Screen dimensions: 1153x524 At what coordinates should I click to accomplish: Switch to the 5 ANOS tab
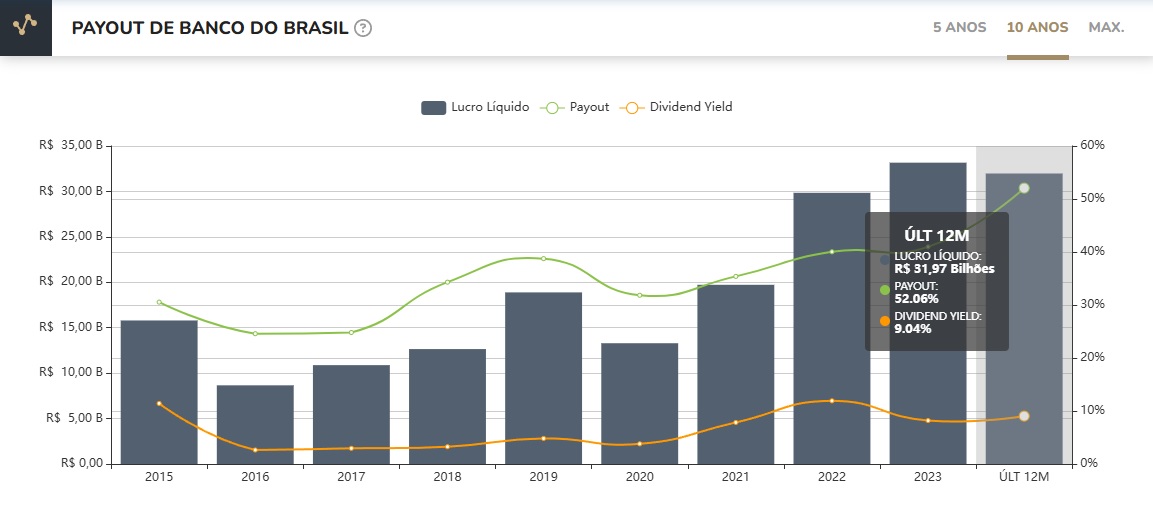960,28
